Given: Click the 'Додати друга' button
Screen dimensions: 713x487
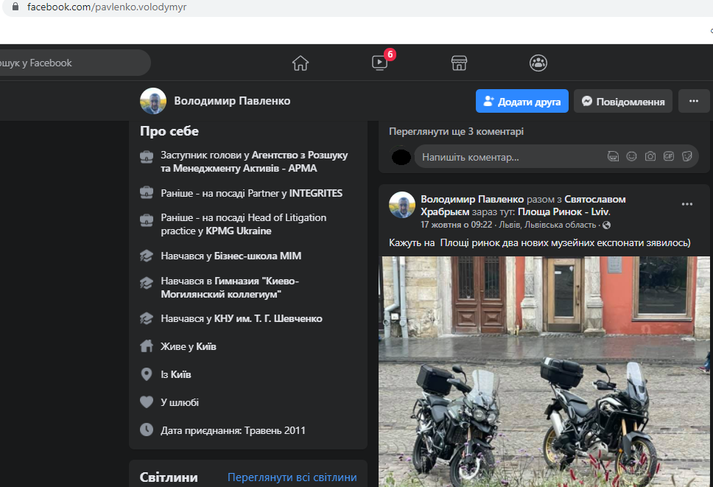Looking at the screenshot, I should pyautogui.click(x=522, y=101).
